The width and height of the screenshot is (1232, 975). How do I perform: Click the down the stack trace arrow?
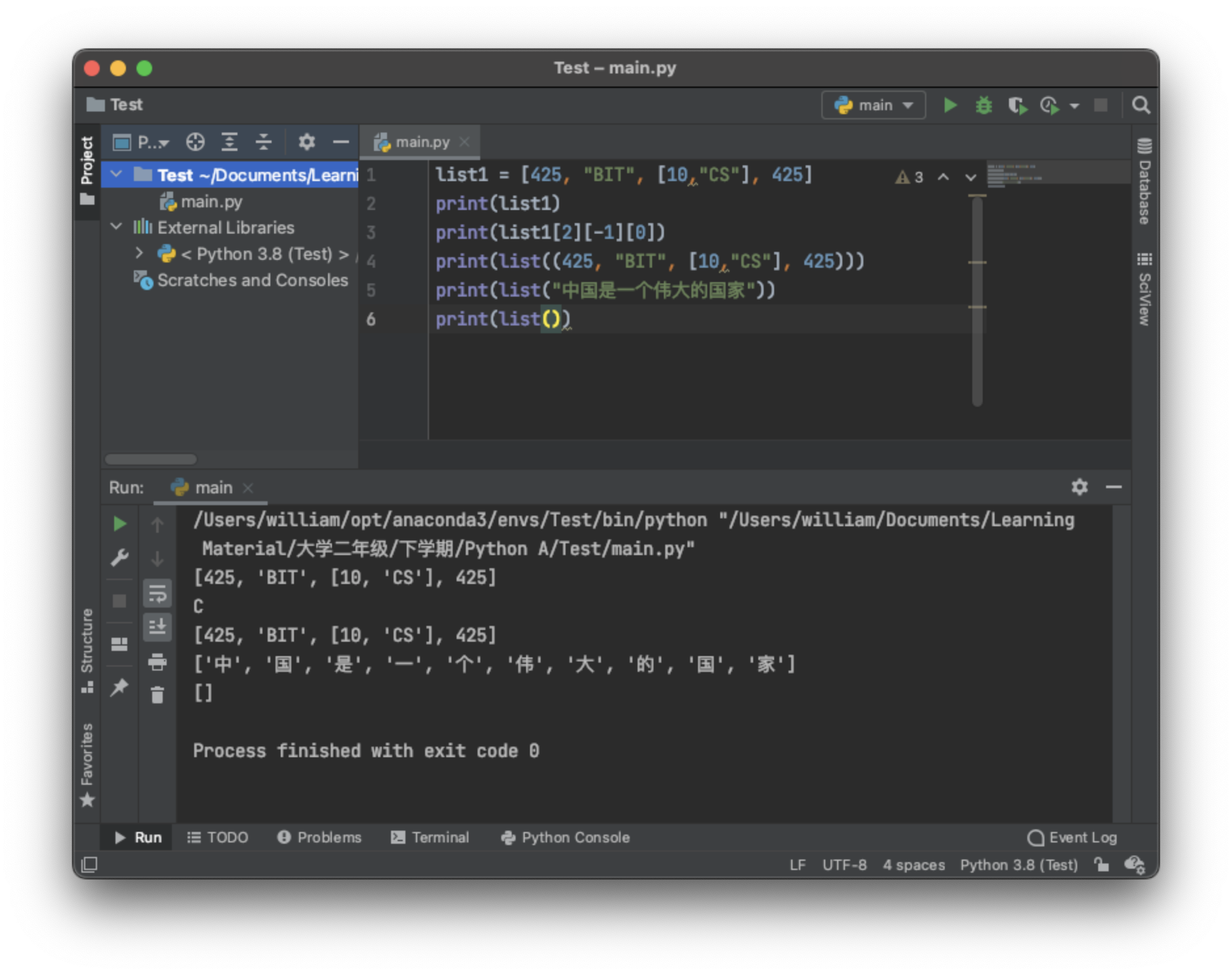click(157, 558)
